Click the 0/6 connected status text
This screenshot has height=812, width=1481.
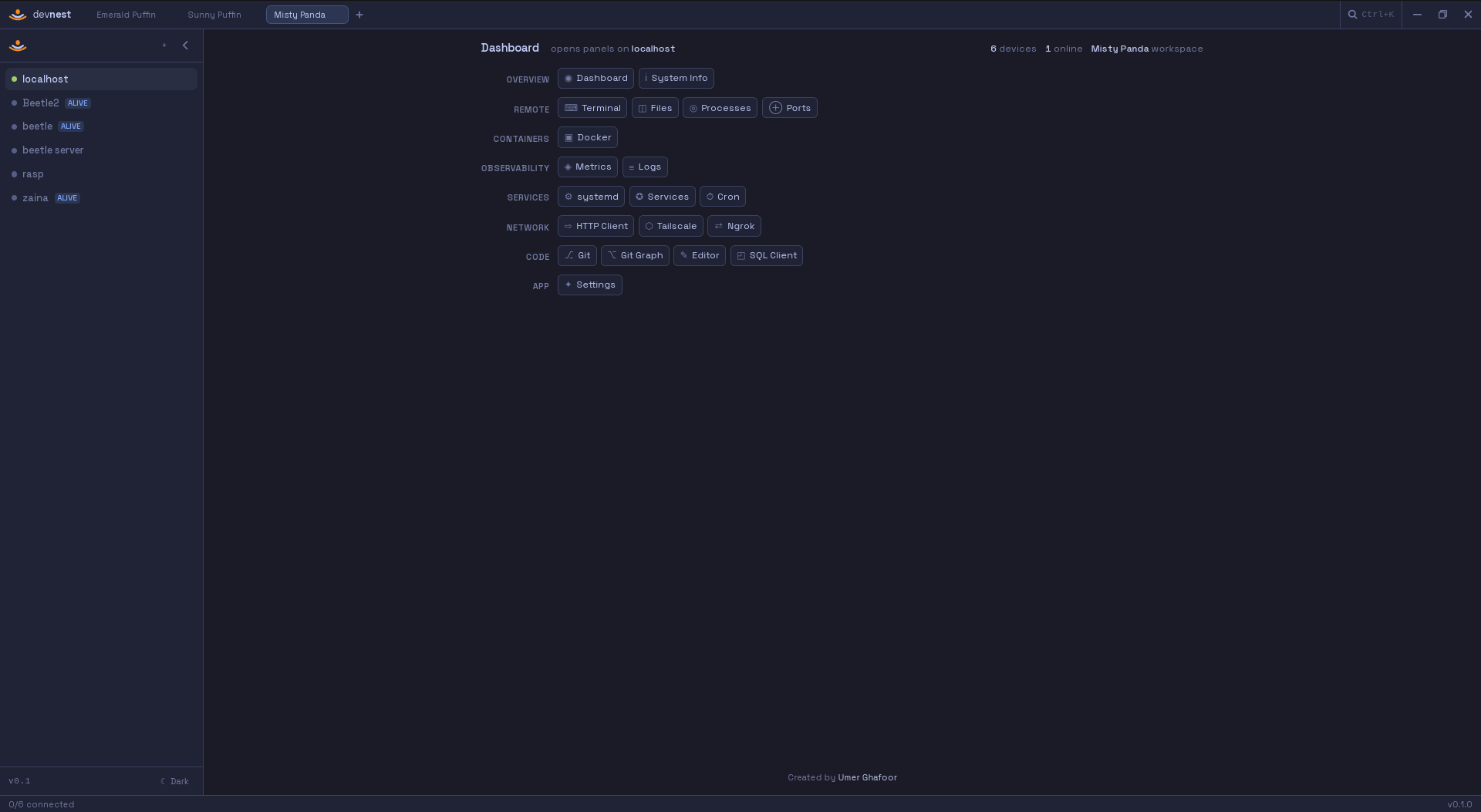[42, 804]
